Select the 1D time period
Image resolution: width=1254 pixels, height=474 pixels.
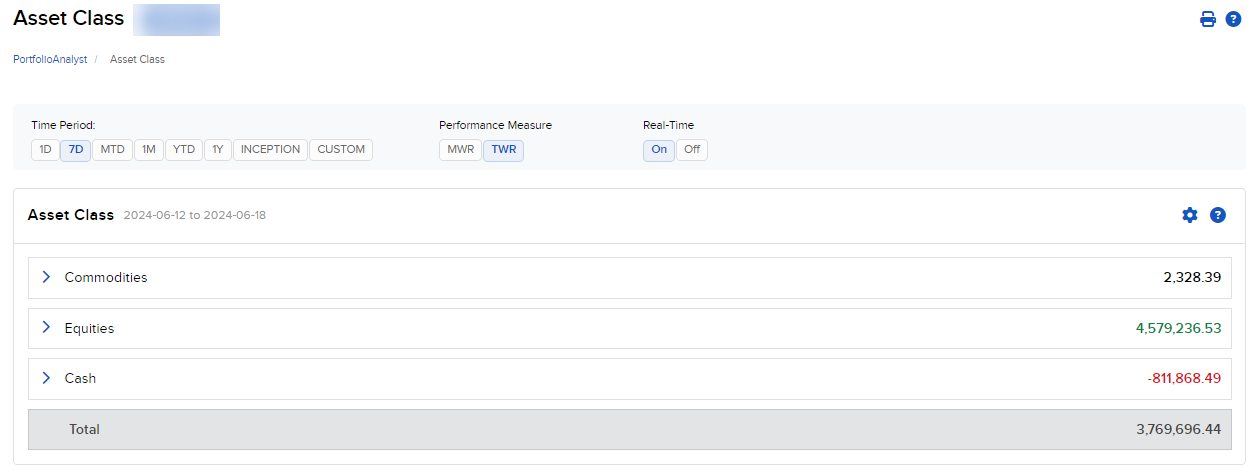[x=45, y=150]
